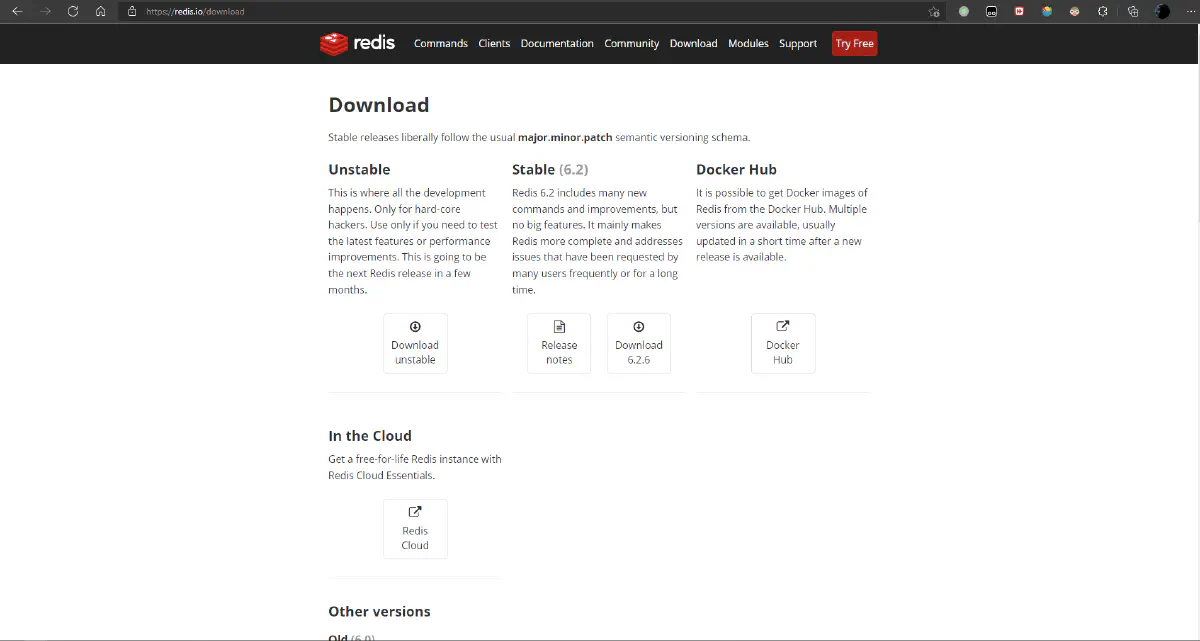
Task: Open the Release notes for stable
Action: coord(559,343)
